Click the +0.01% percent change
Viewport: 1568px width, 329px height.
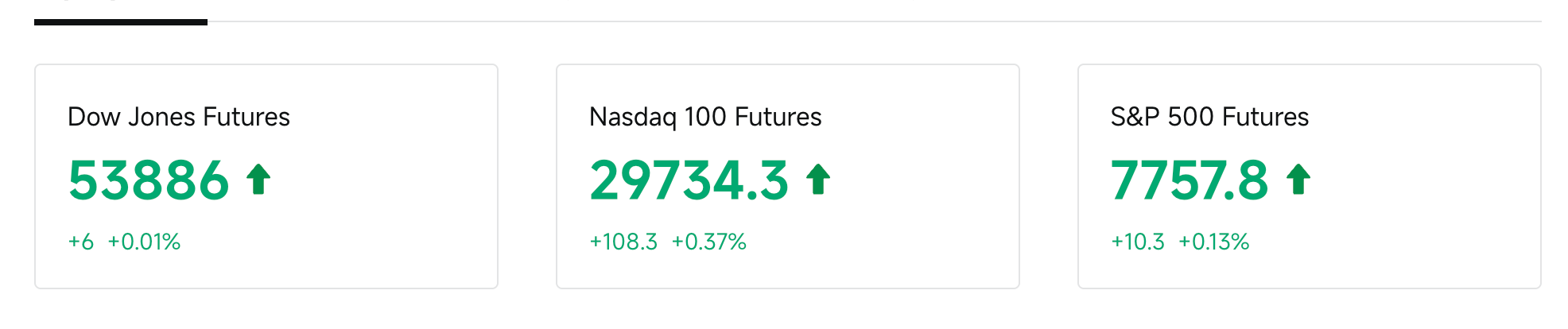click(x=144, y=242)
